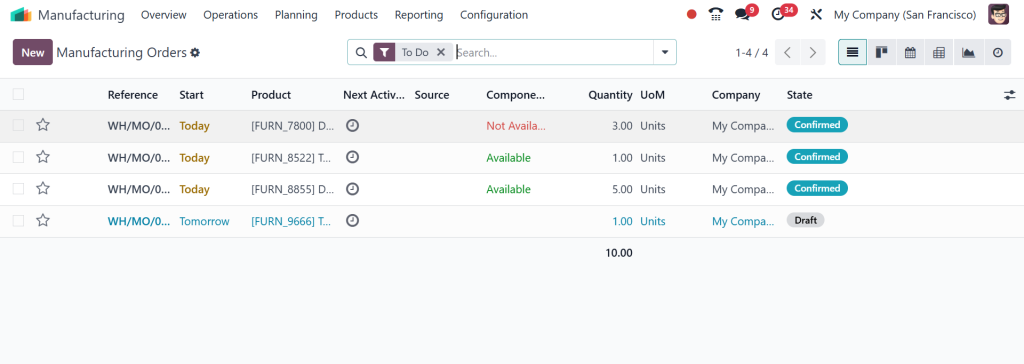Screen dimensions: 1024x364
Task: Click the 5.00 quantity cell
Action: coord(622,189)
